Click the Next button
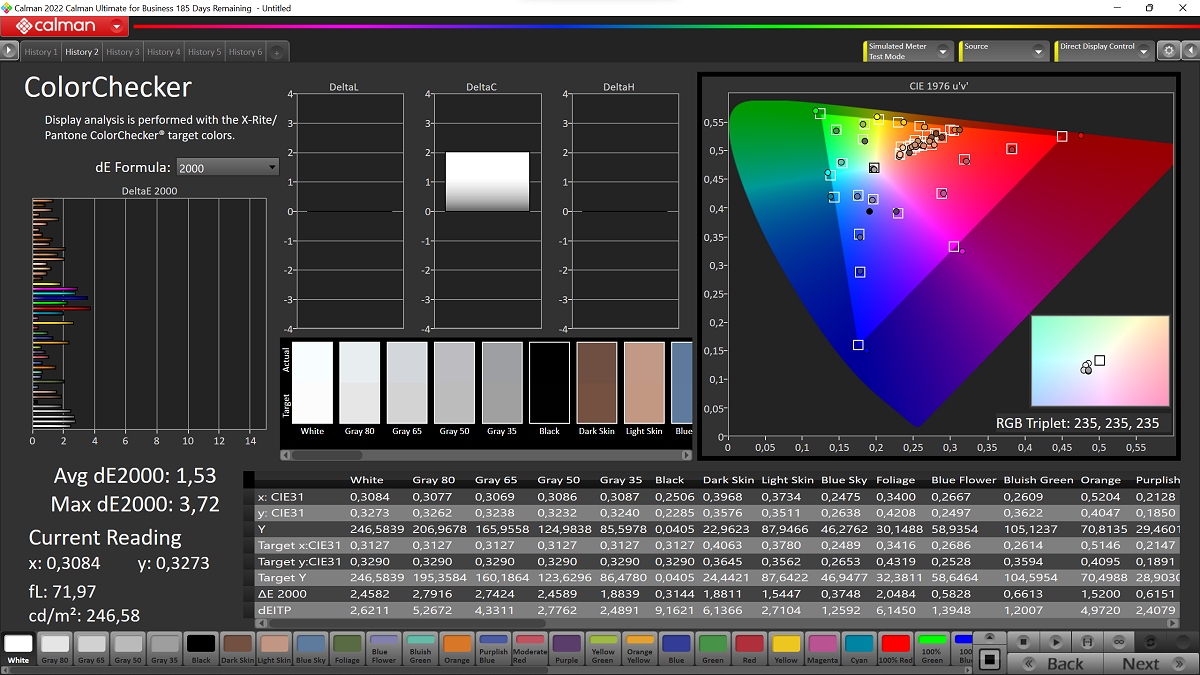Screen dimensions: 1200x675 [x=1140, y=663]
